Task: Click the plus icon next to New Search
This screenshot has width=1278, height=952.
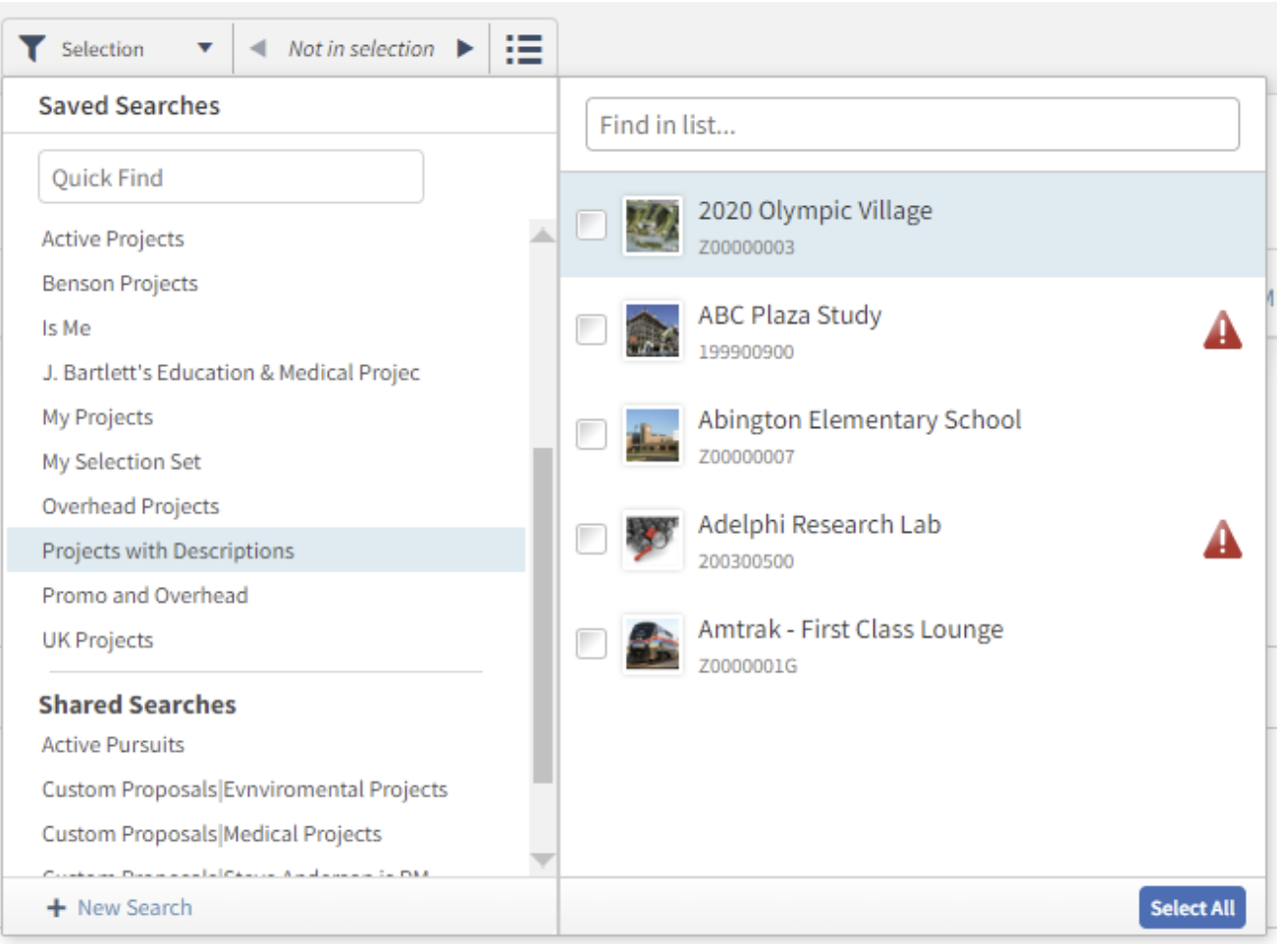Action: tap(53, 908)
